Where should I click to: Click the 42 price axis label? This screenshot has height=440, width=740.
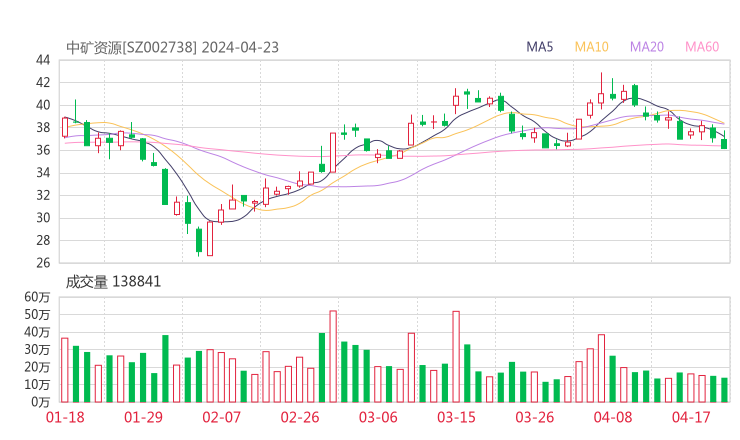coord(43,83)
